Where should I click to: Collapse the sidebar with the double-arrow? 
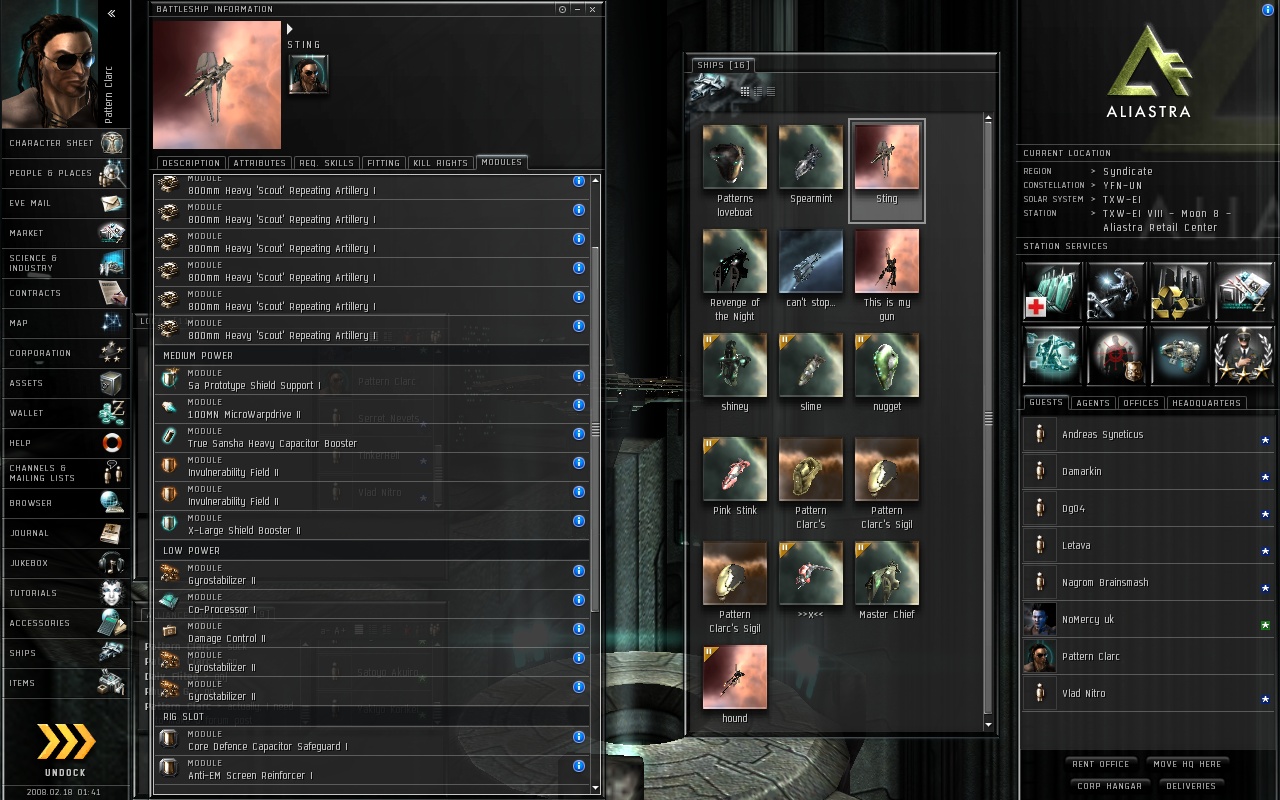coord(111,13)
